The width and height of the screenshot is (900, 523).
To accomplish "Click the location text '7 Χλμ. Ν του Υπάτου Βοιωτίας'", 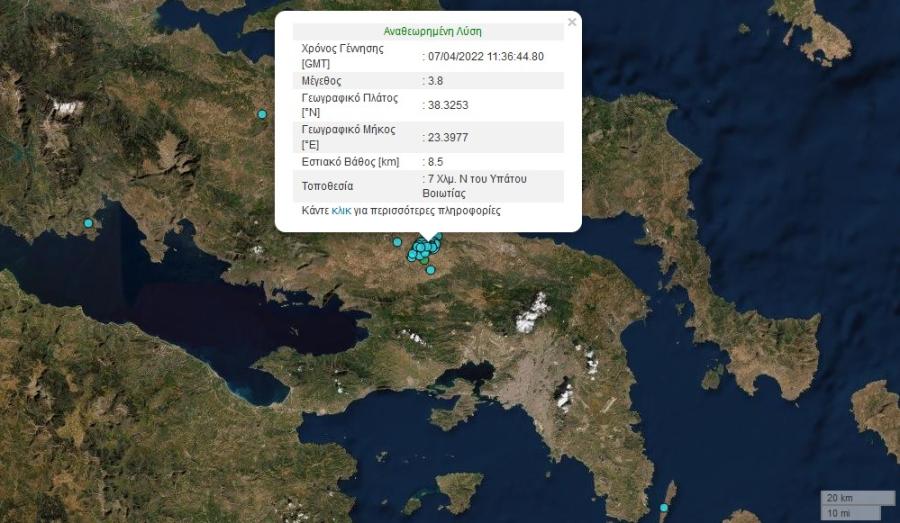I will [x=474, y=186].
